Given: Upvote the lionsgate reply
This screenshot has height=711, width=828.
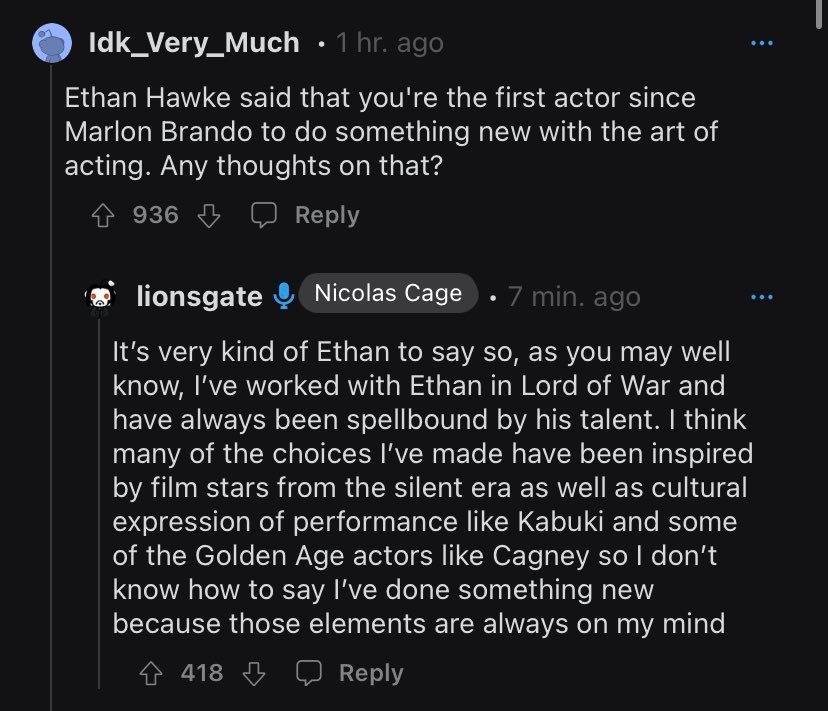Looking at the screenshot, I should 150,673.
